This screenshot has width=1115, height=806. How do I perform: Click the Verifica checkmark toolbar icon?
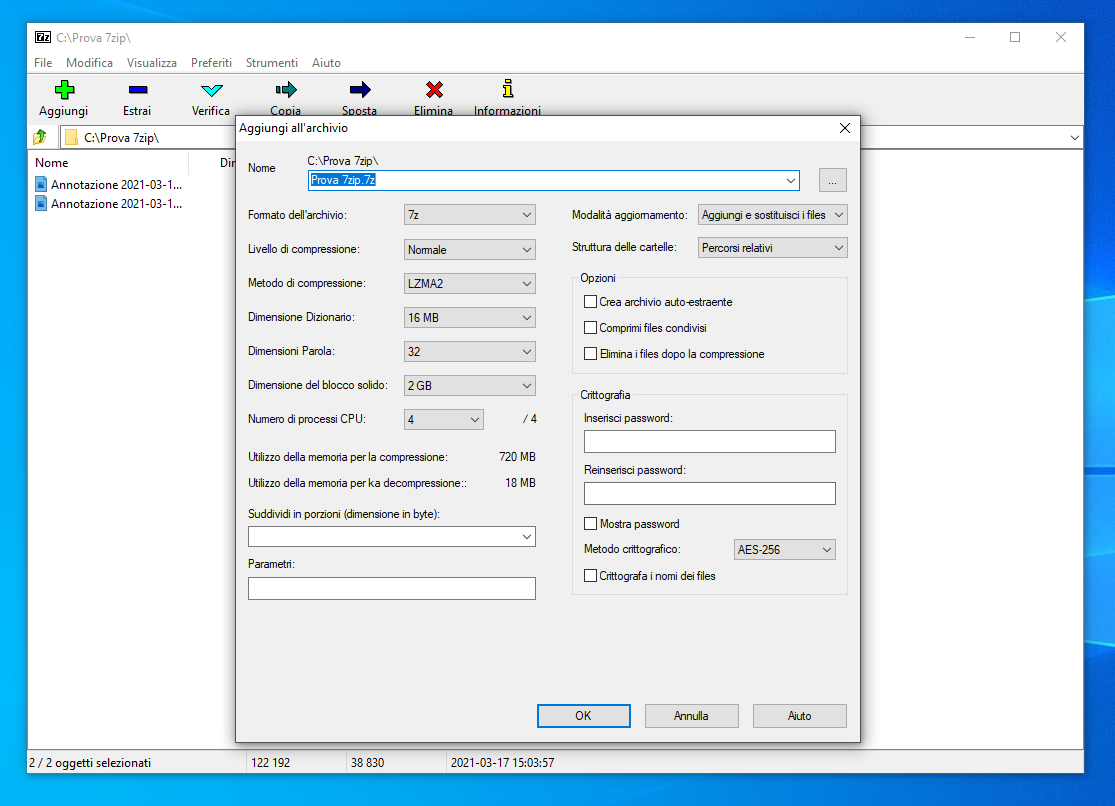211,90
